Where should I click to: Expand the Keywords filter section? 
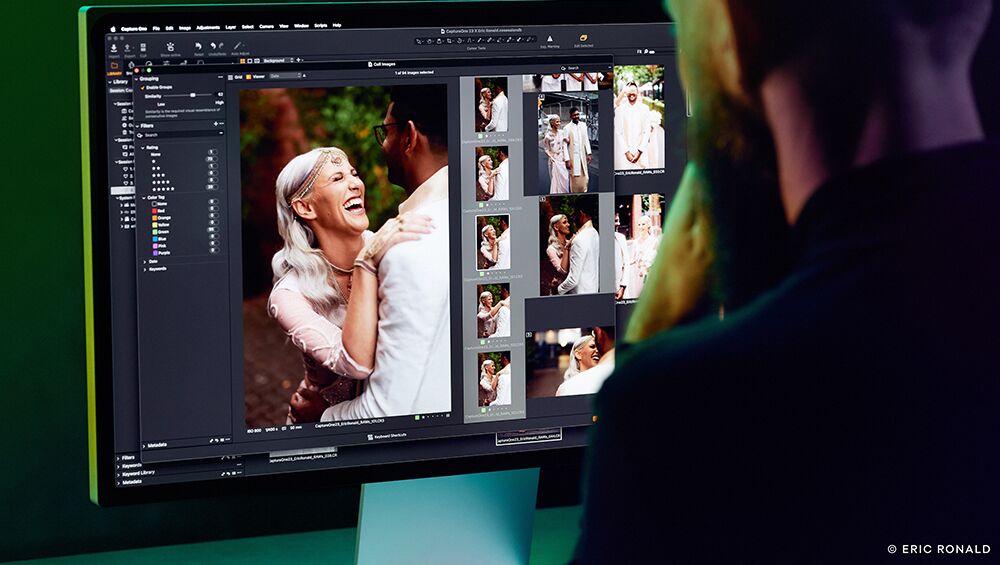[x=145, y=268]
